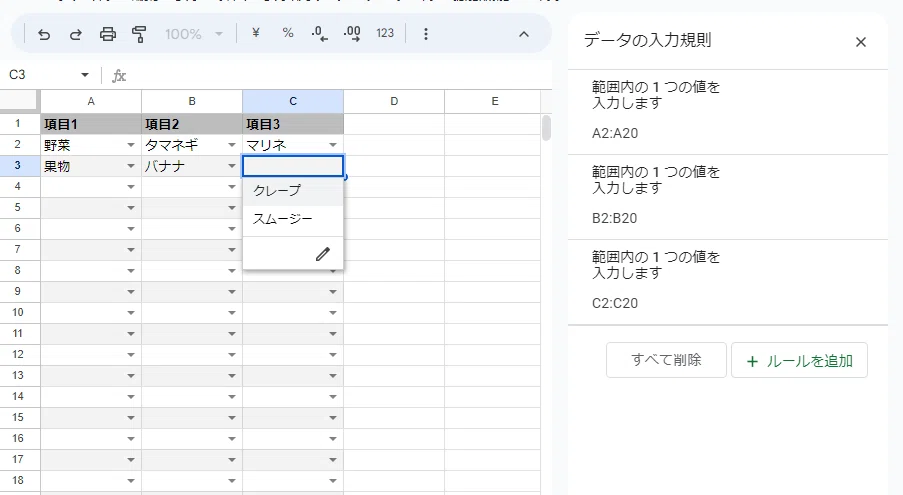Open the name box dropdown next to C3

coord(85,75)
